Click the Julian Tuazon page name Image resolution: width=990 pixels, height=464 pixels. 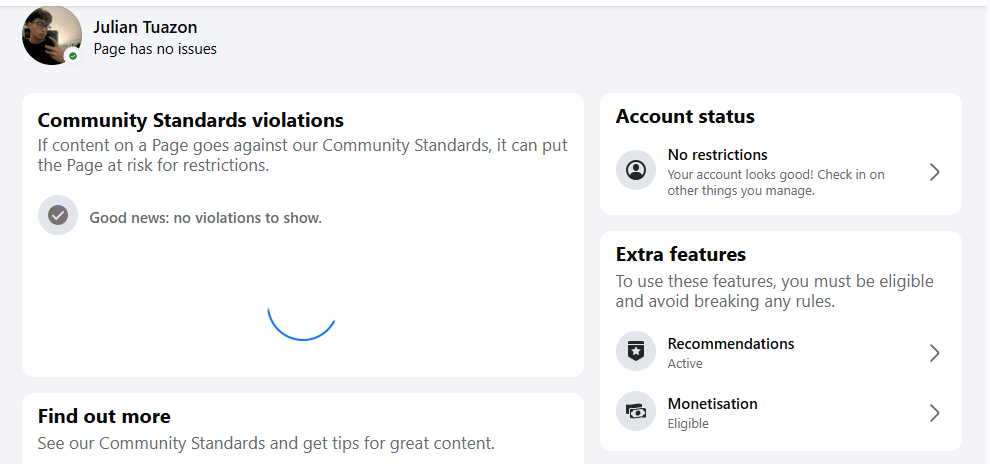point(146,27)
